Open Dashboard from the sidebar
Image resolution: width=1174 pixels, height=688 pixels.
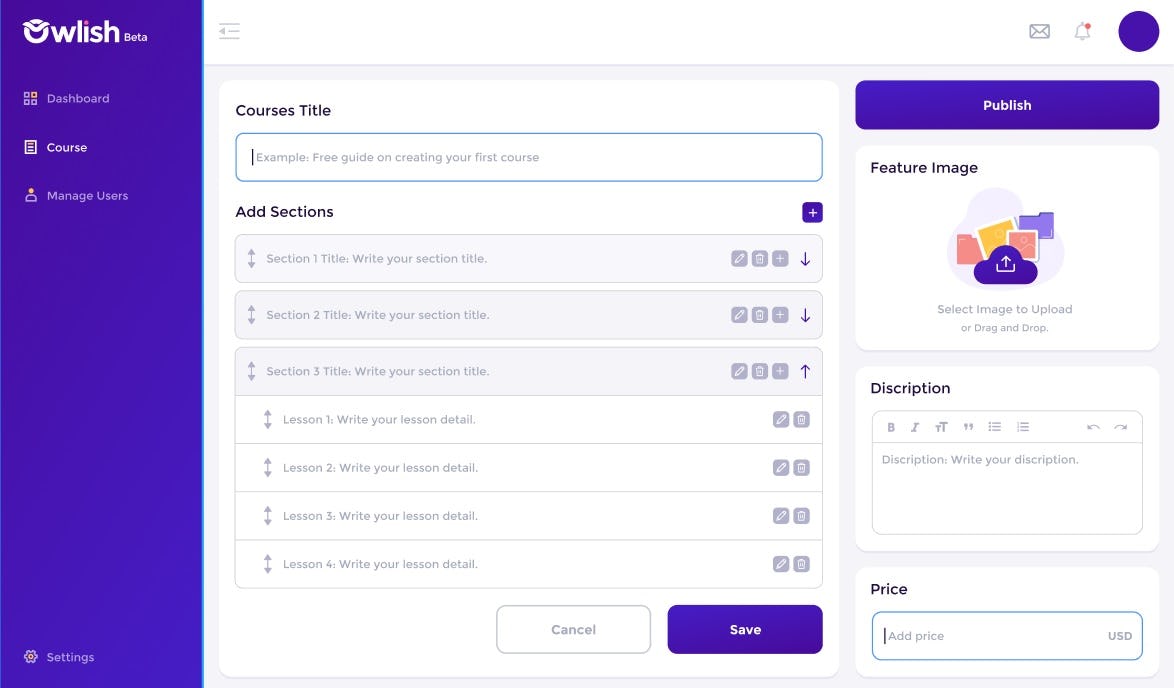tap(77, 98)
